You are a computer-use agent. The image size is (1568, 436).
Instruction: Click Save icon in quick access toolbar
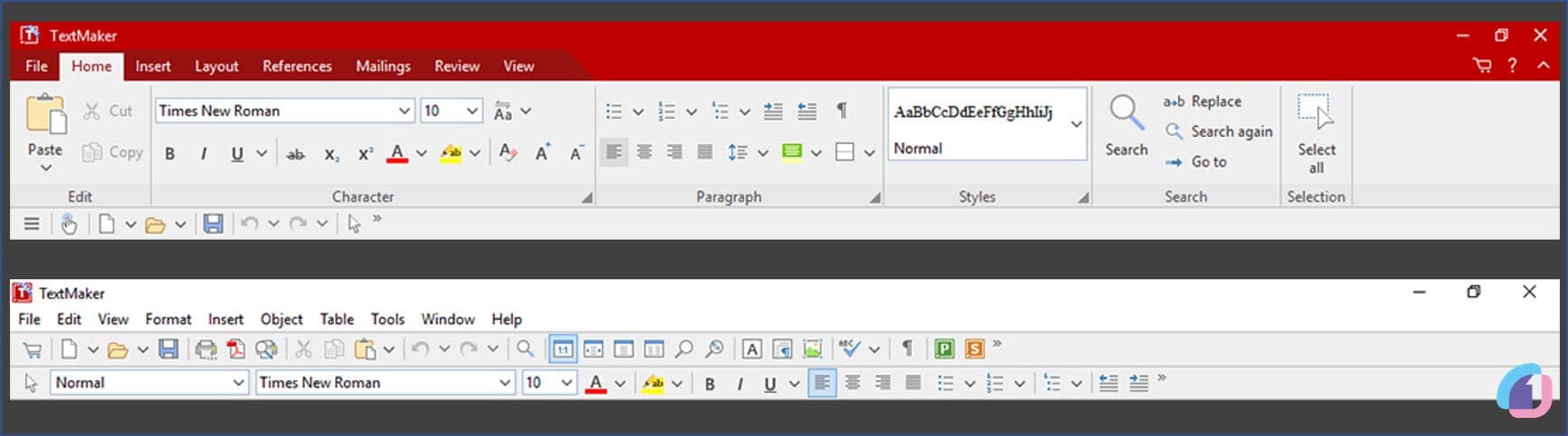point(213,223)
